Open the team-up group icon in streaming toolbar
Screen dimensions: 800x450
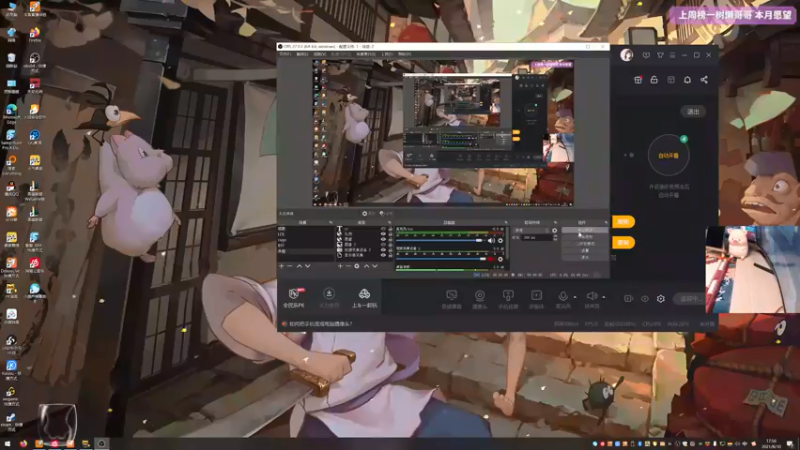364,293
